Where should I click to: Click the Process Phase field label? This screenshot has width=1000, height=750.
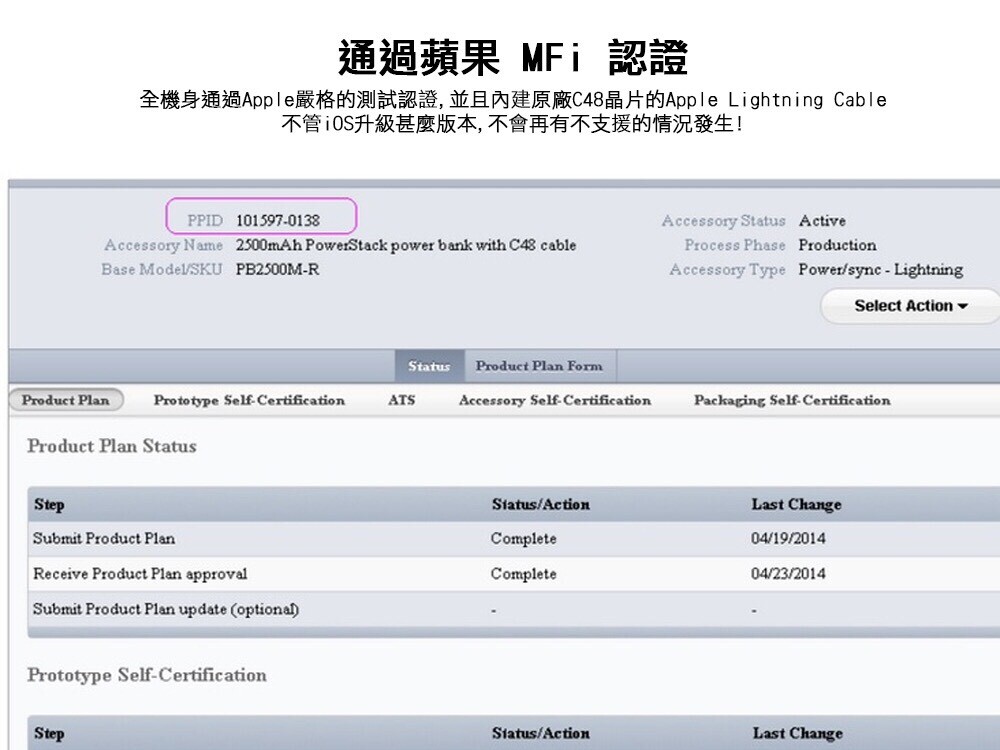click(735, 245)
